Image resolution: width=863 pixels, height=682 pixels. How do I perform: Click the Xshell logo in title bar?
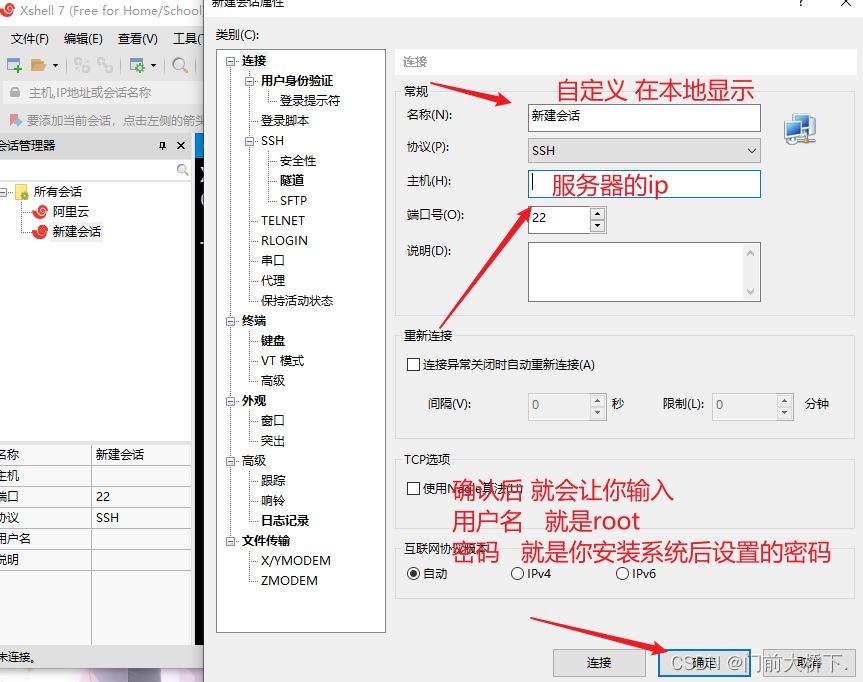[x=7, y=9]
